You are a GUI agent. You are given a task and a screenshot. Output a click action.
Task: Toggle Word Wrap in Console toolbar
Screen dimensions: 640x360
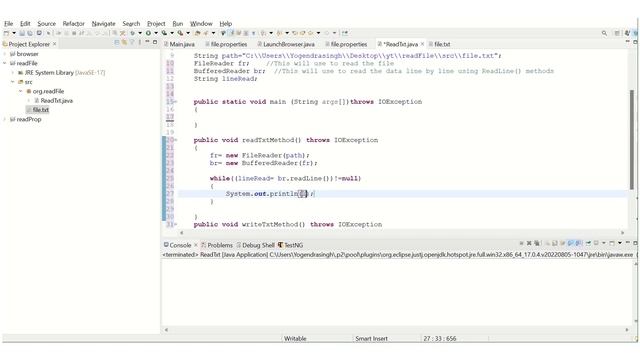point(562,243)
